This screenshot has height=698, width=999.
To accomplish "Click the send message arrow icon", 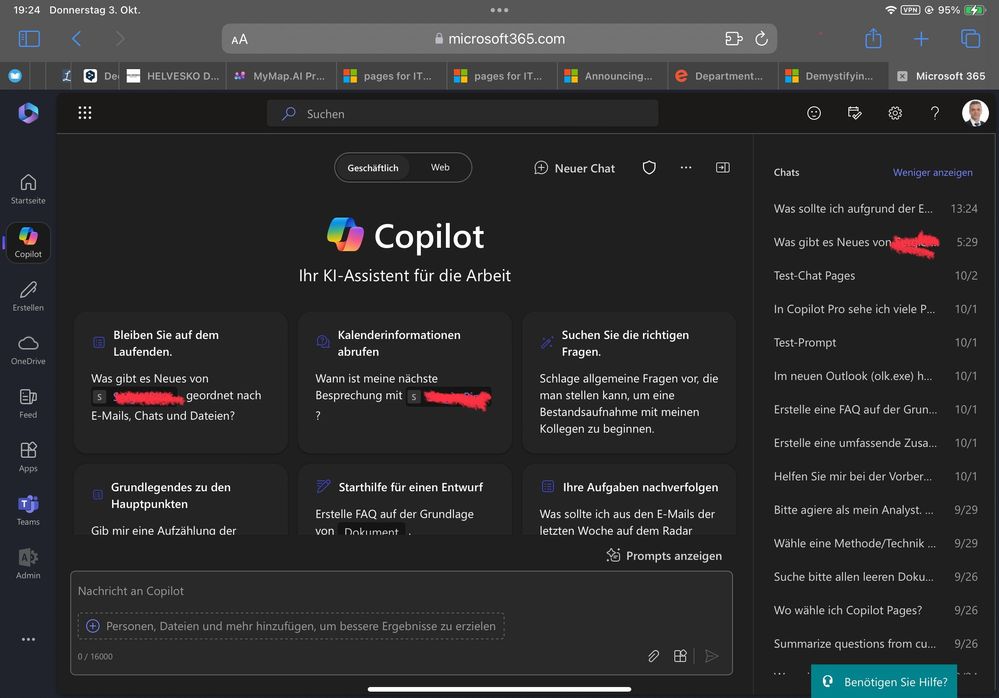I will (712, 656).
